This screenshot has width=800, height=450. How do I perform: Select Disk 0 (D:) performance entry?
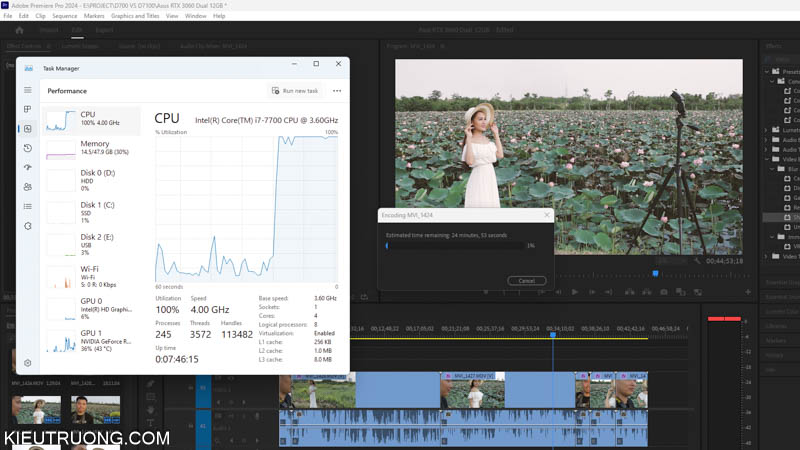[x=91, y=180]
